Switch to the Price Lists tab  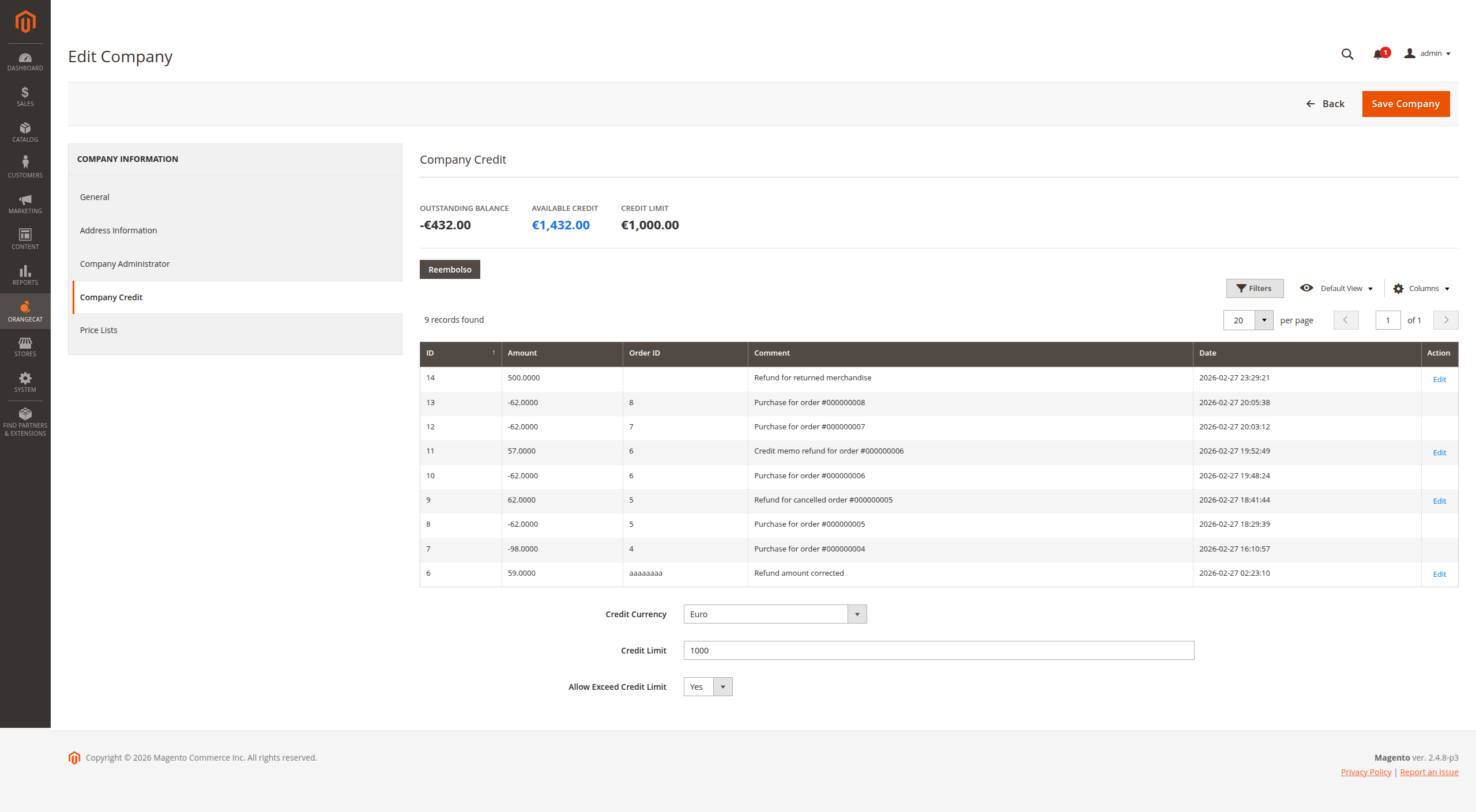[x=99, y=330]
